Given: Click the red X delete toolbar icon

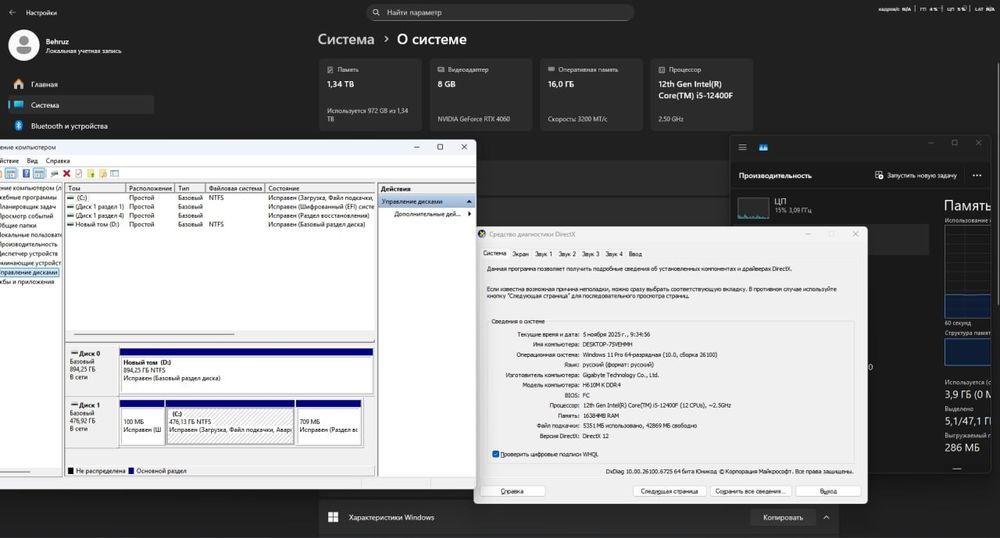Looking at the screenshot, I should [x=66, y=173].
